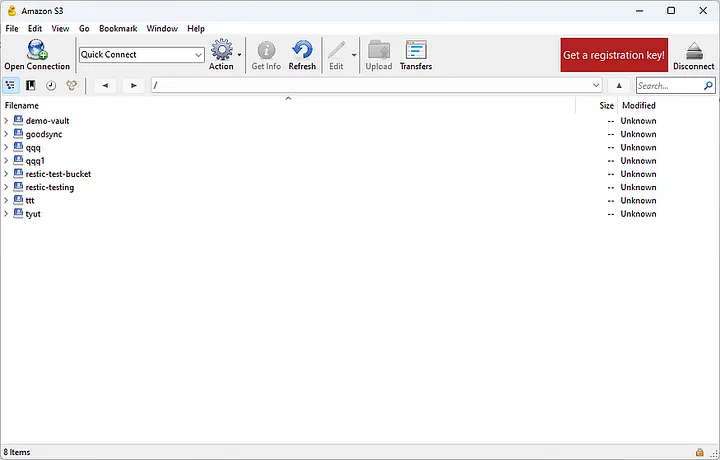
Task: Select the restic-testing row
Action: point(359,187)
